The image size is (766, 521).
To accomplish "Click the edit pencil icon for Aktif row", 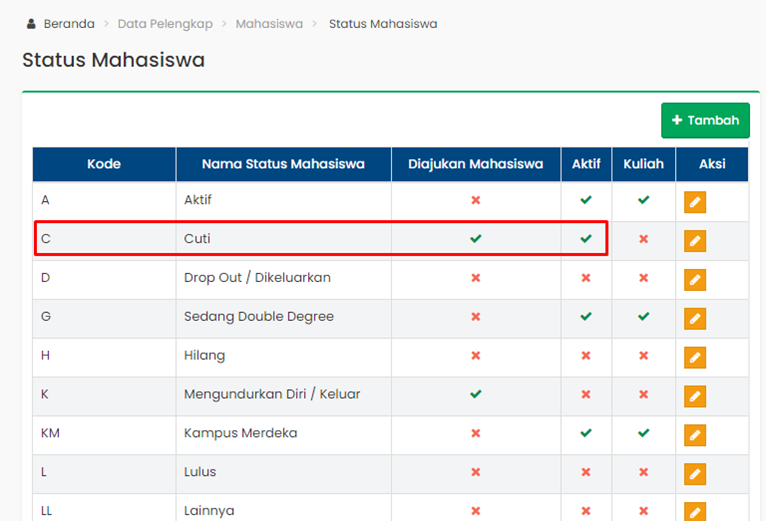I will click(x=695, y=202).
